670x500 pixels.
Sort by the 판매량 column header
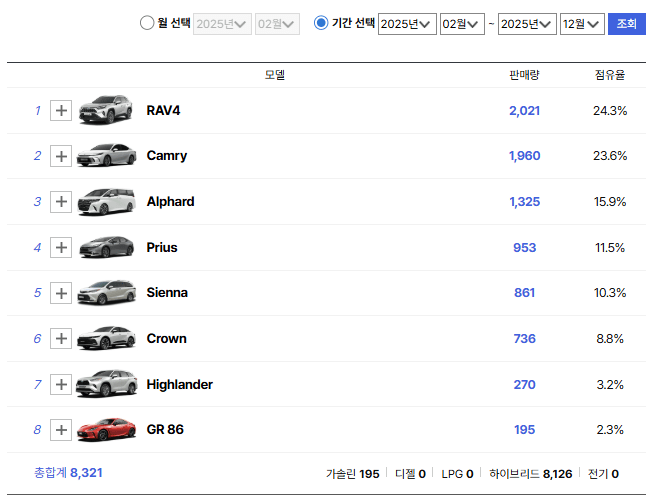(x=524, y=75)
